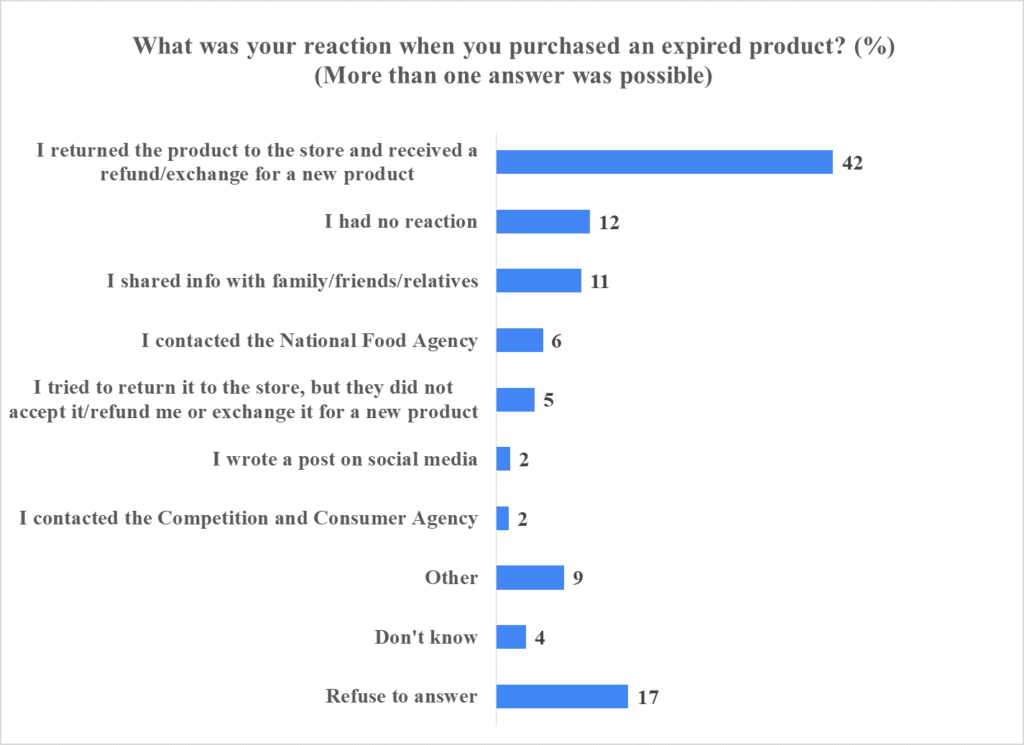
Task: Select the 17 data label
Action: pos(647,697)
